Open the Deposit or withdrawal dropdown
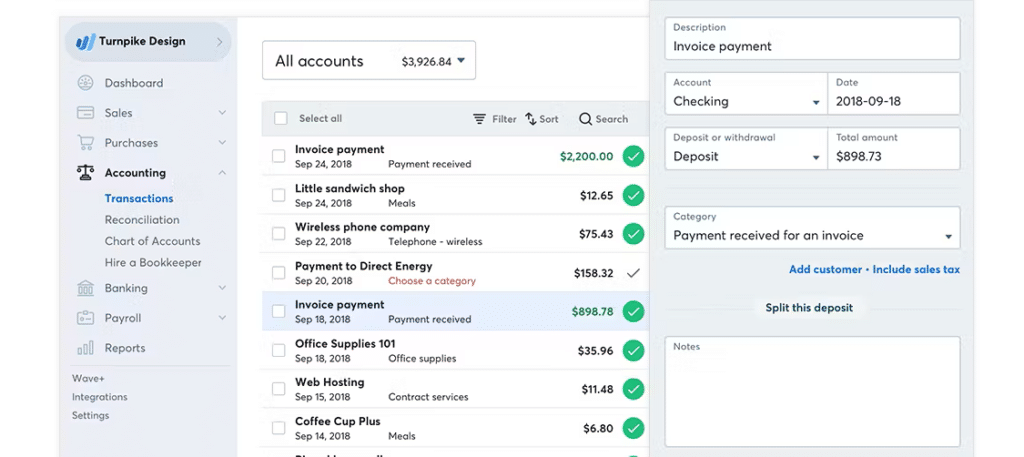The height and width of the screenshot is (457, 1024). click(746, 148)
